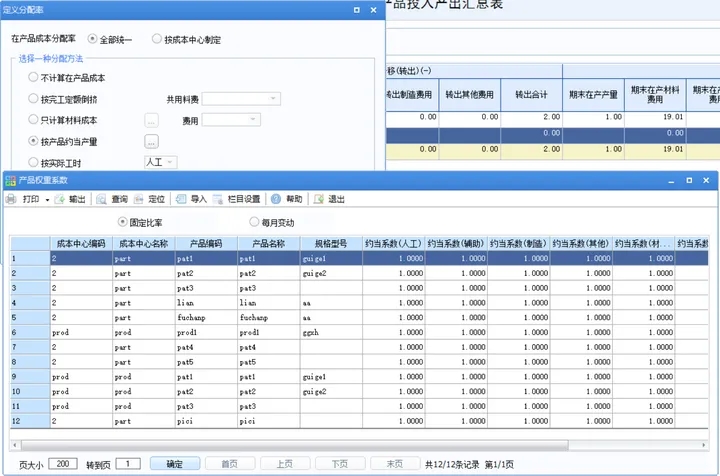Expand the 共用料费 dropdown
This screenshot has width=720, height=476.
pos(273,99)
